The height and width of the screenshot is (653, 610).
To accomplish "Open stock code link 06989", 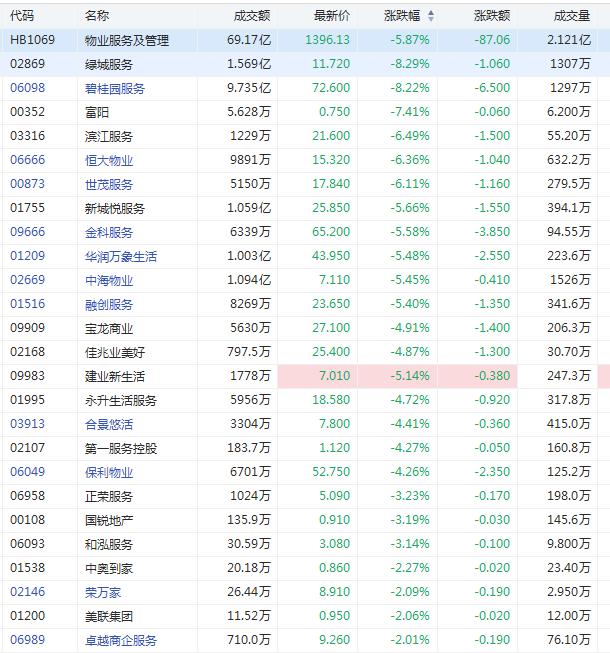I will (27, 640).
